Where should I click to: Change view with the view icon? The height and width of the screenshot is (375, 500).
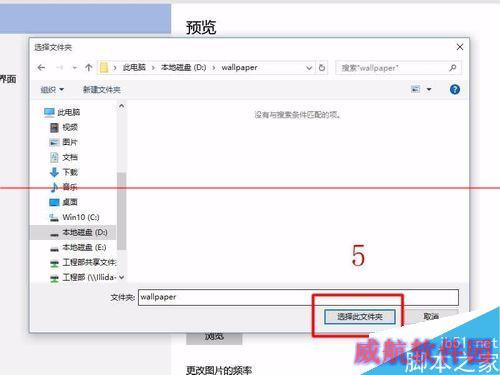pyautogui.click(x=415, y=89)
